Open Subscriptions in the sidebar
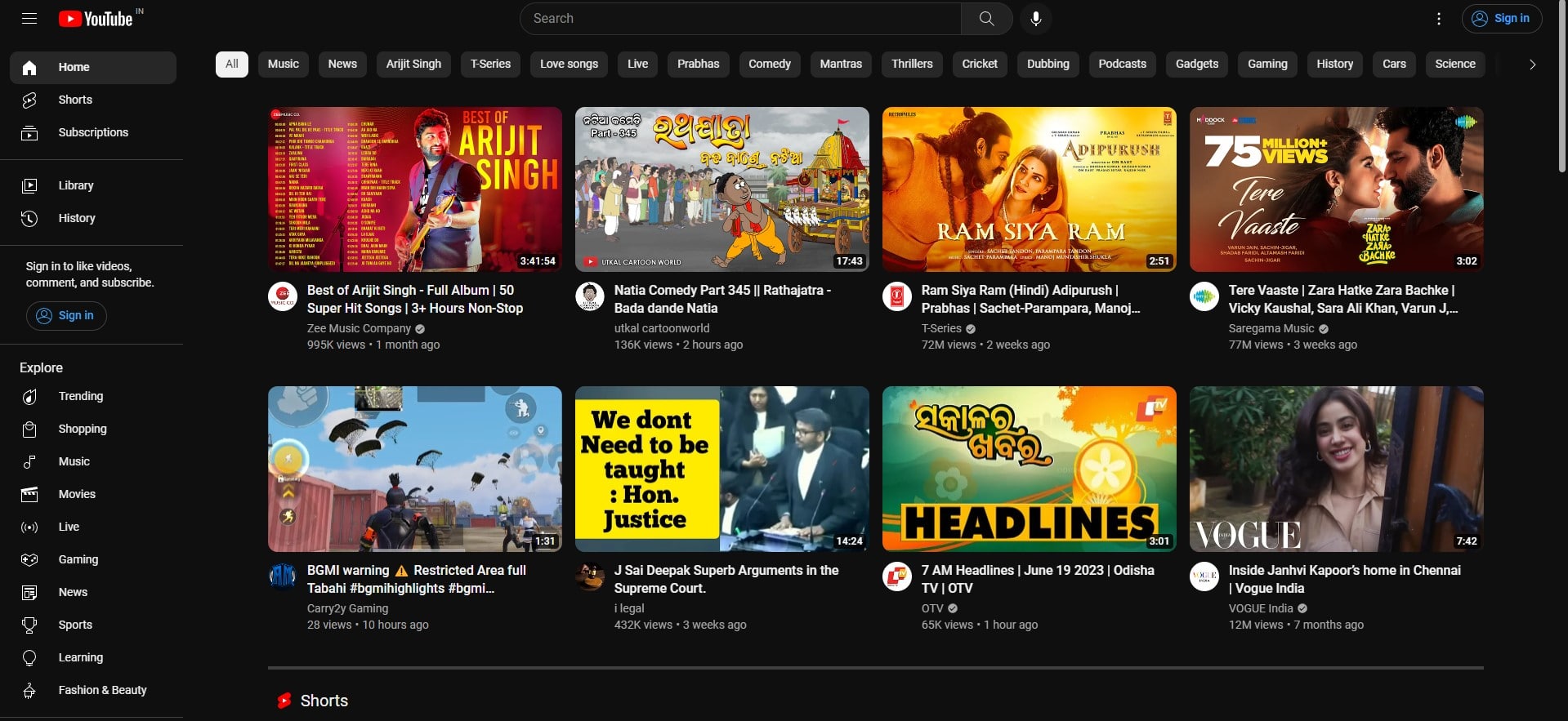 (x=93, y=132)
